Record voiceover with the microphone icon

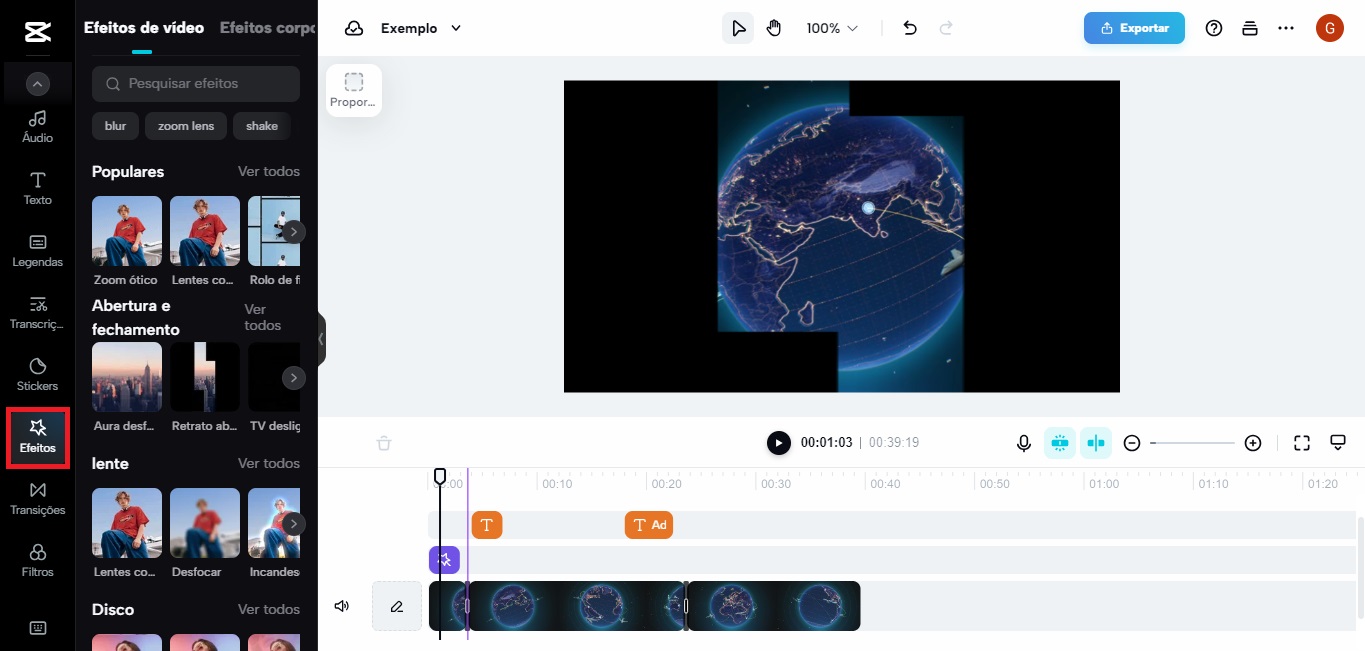coord(1024,443)
